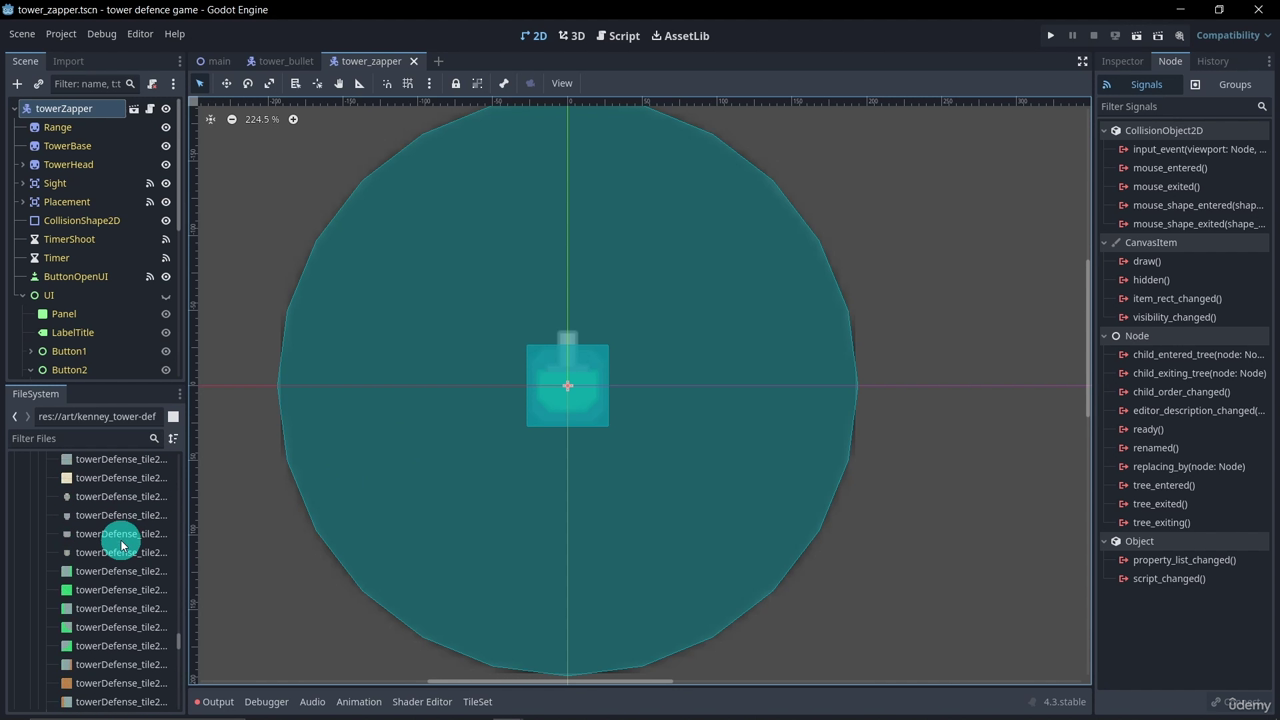The image size is (1280, 720).
Task: Expand the Placement node children
Action: [x=22, y=202]
